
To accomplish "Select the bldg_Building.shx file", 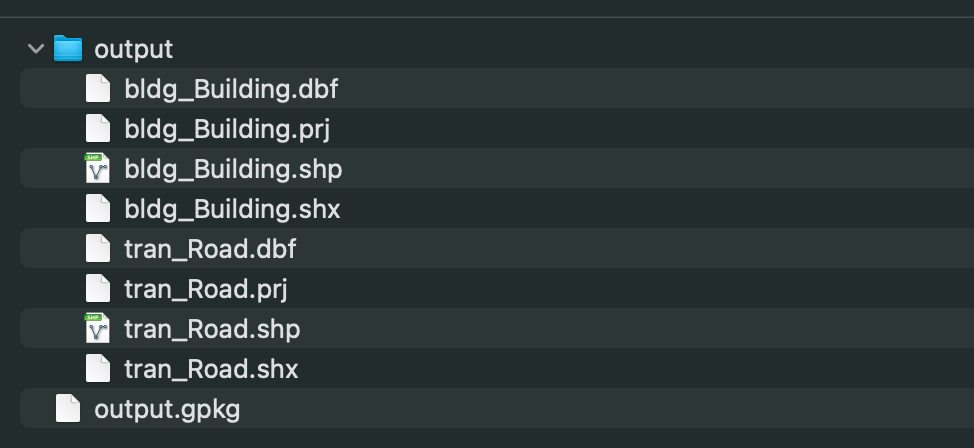I will [x=232, y=209].
